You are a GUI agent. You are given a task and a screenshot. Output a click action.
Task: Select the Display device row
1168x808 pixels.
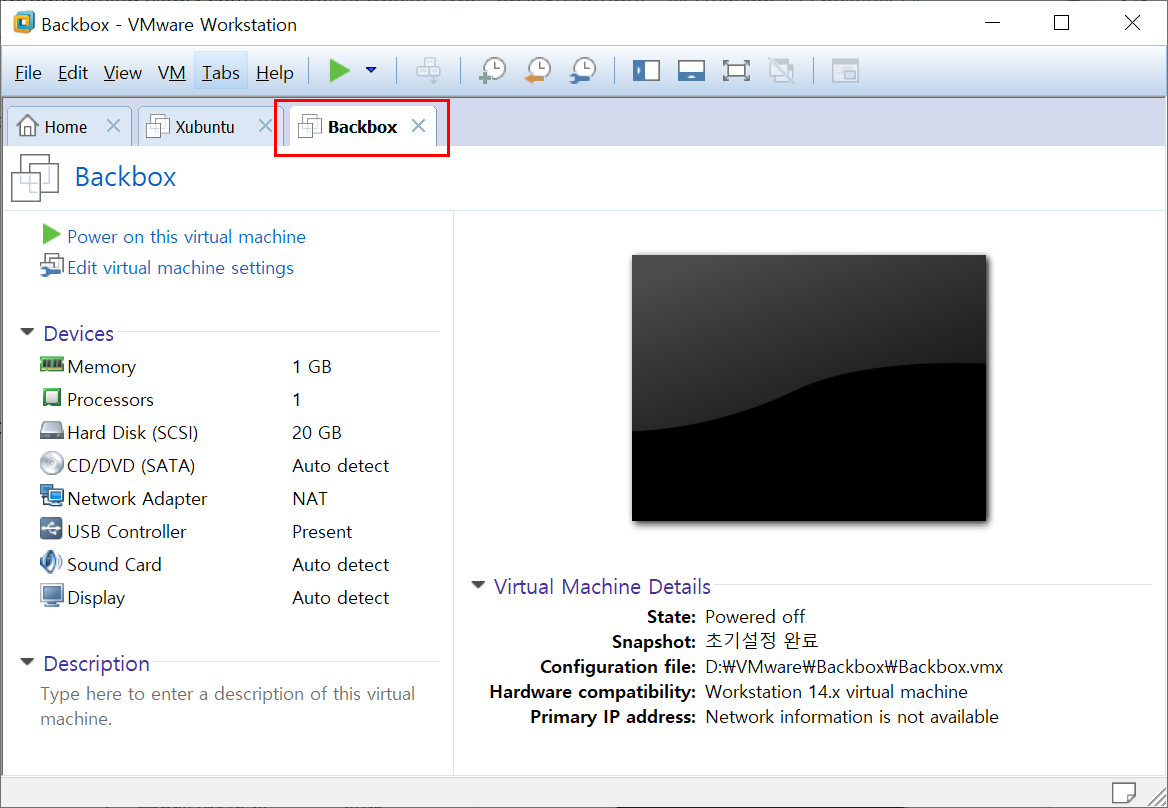coord(215,597)
